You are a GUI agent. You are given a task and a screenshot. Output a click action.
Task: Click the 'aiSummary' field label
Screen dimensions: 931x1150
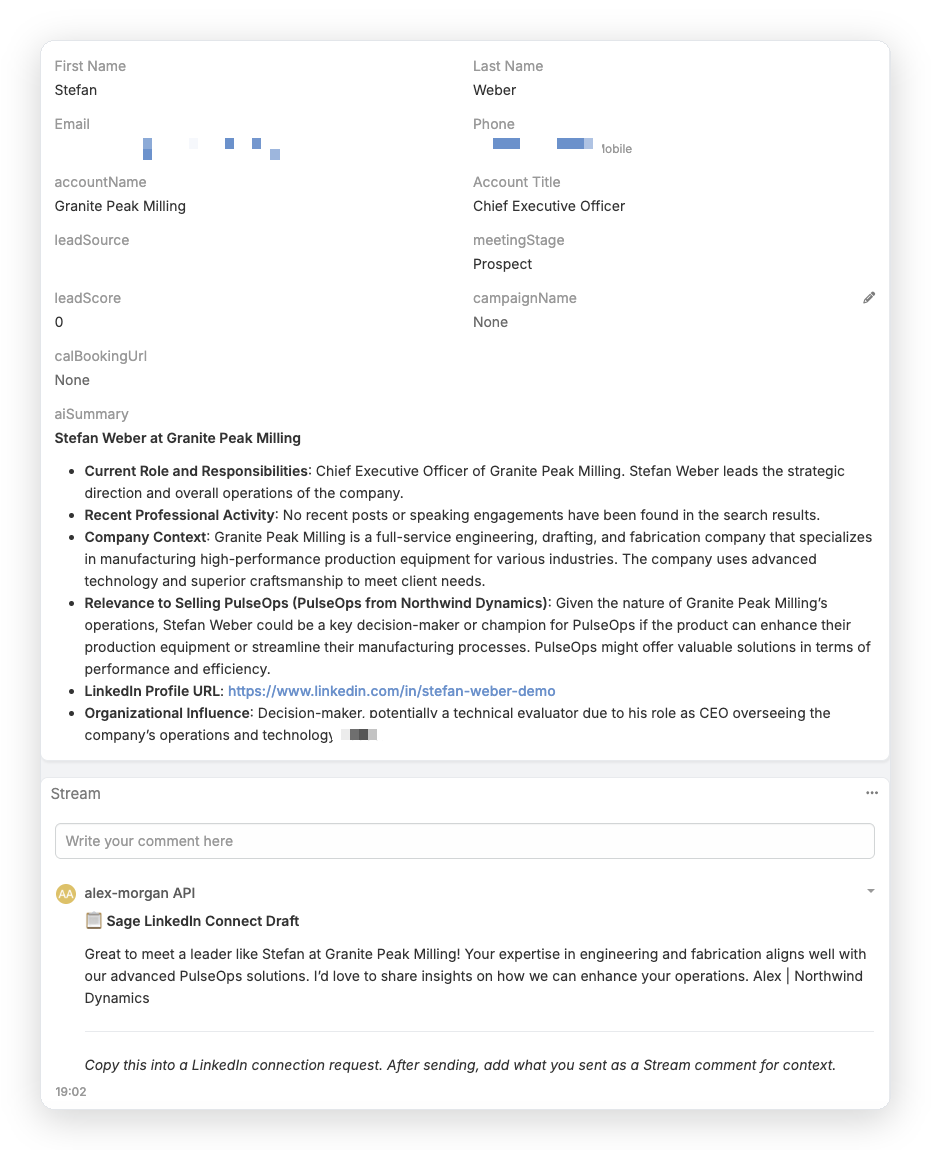[91, 414]
